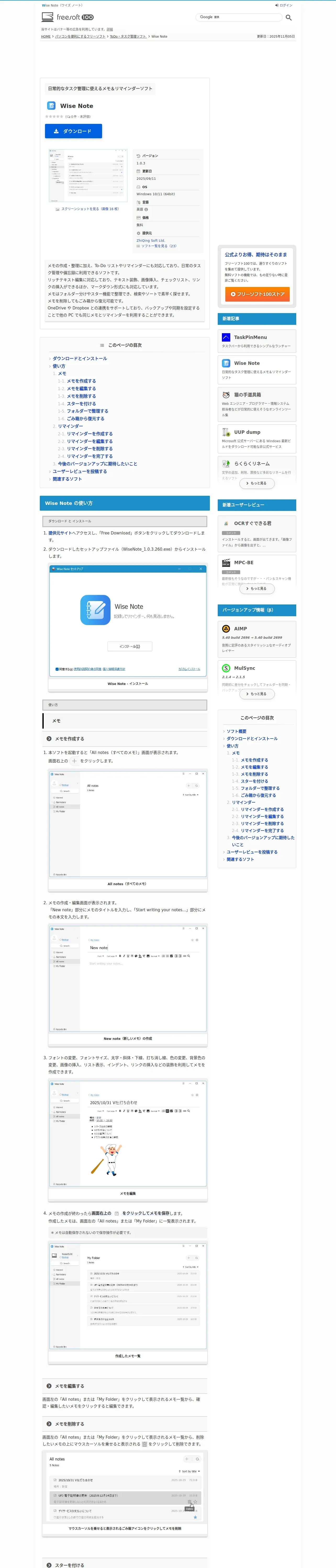The width and height of the screenshot is (336, 1568).
Task: Click the Google search input field
Action: click(238, 17)
